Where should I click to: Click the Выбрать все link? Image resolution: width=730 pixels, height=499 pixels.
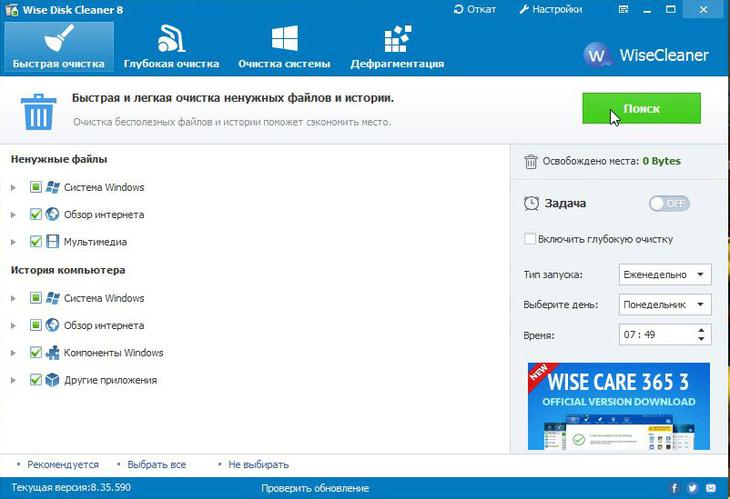click(156, 465)
